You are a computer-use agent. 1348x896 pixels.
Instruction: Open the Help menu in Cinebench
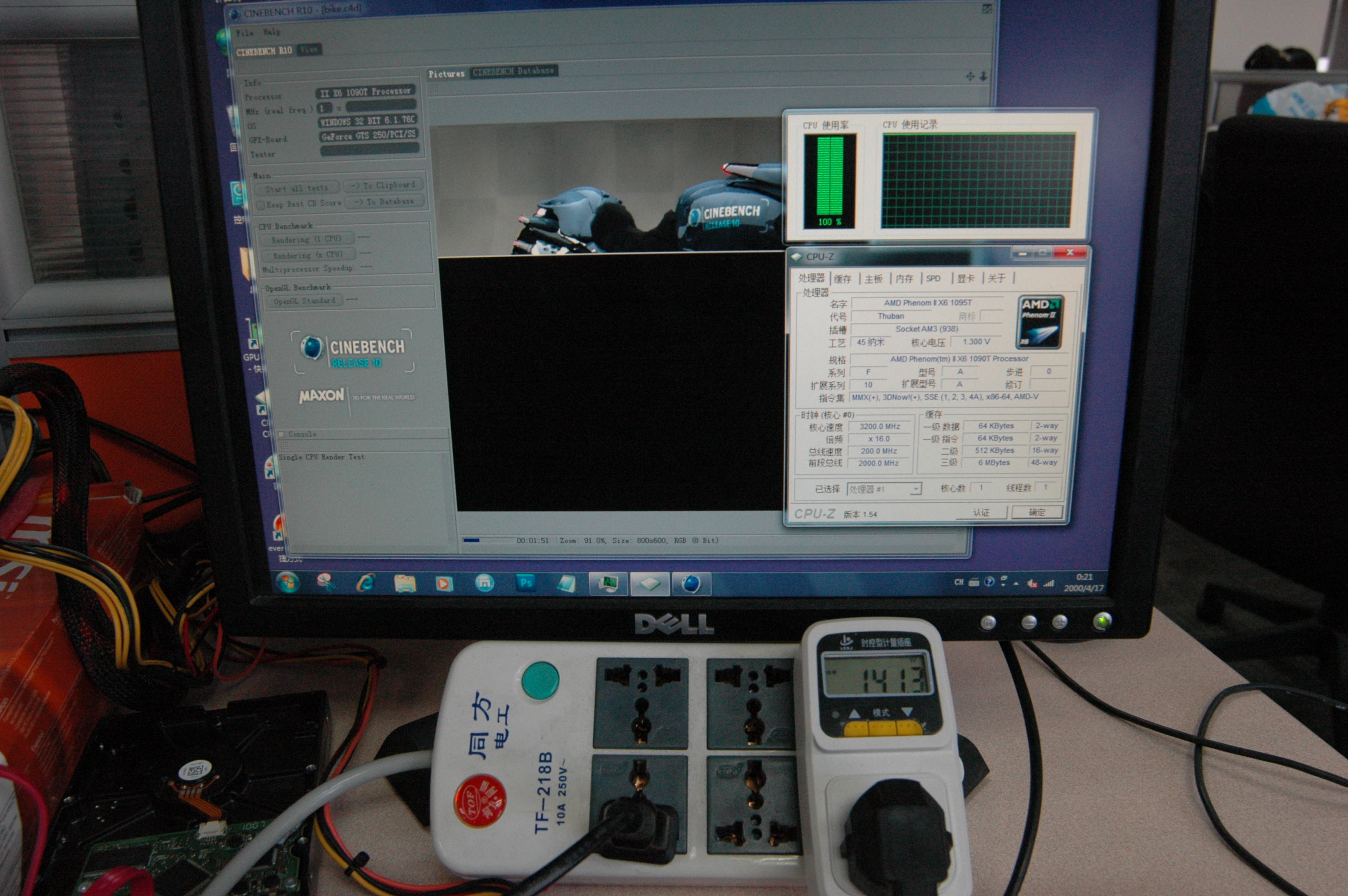pos(272,32)
